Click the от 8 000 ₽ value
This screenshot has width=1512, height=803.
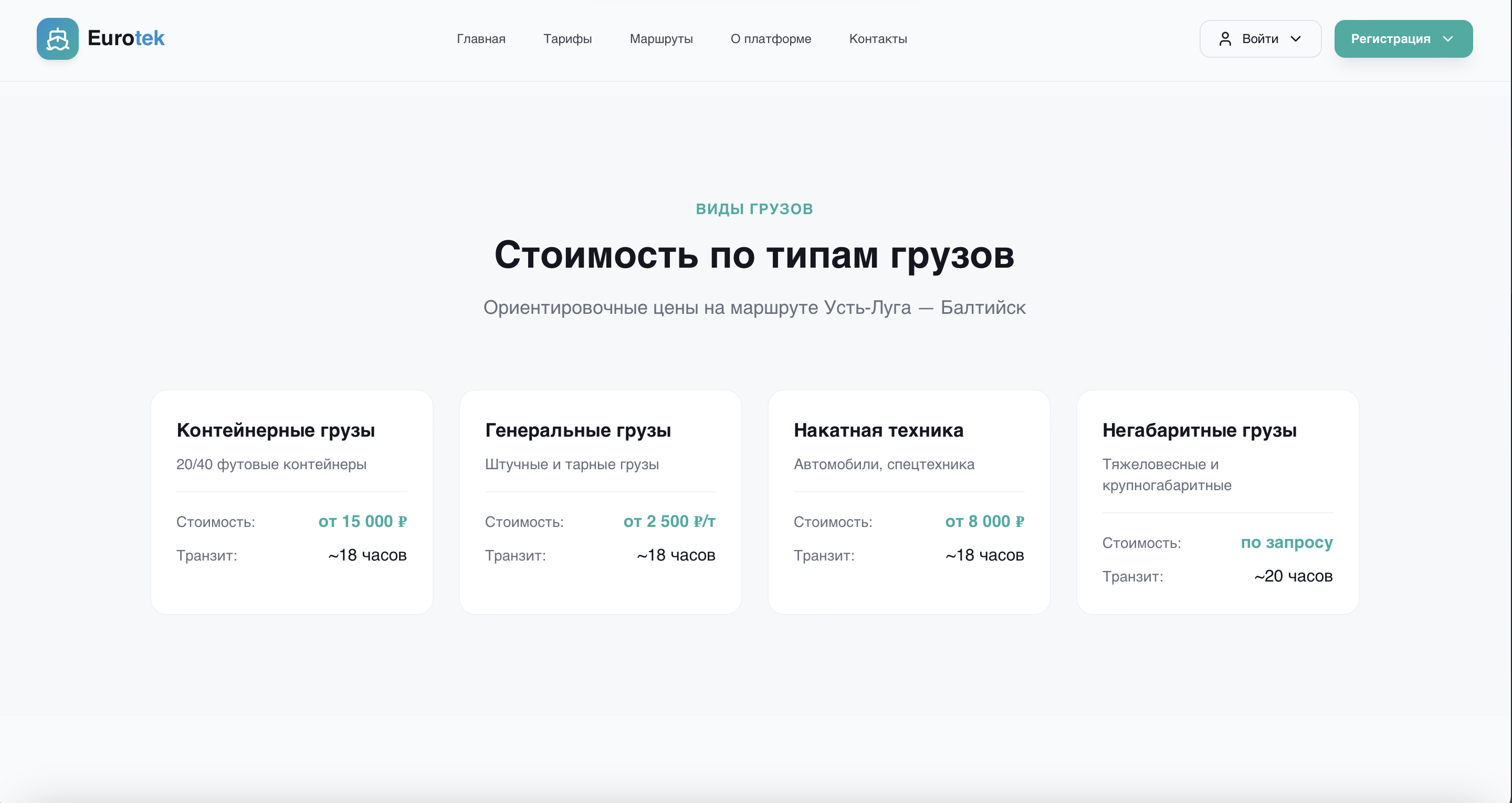[x=984, y=521]
